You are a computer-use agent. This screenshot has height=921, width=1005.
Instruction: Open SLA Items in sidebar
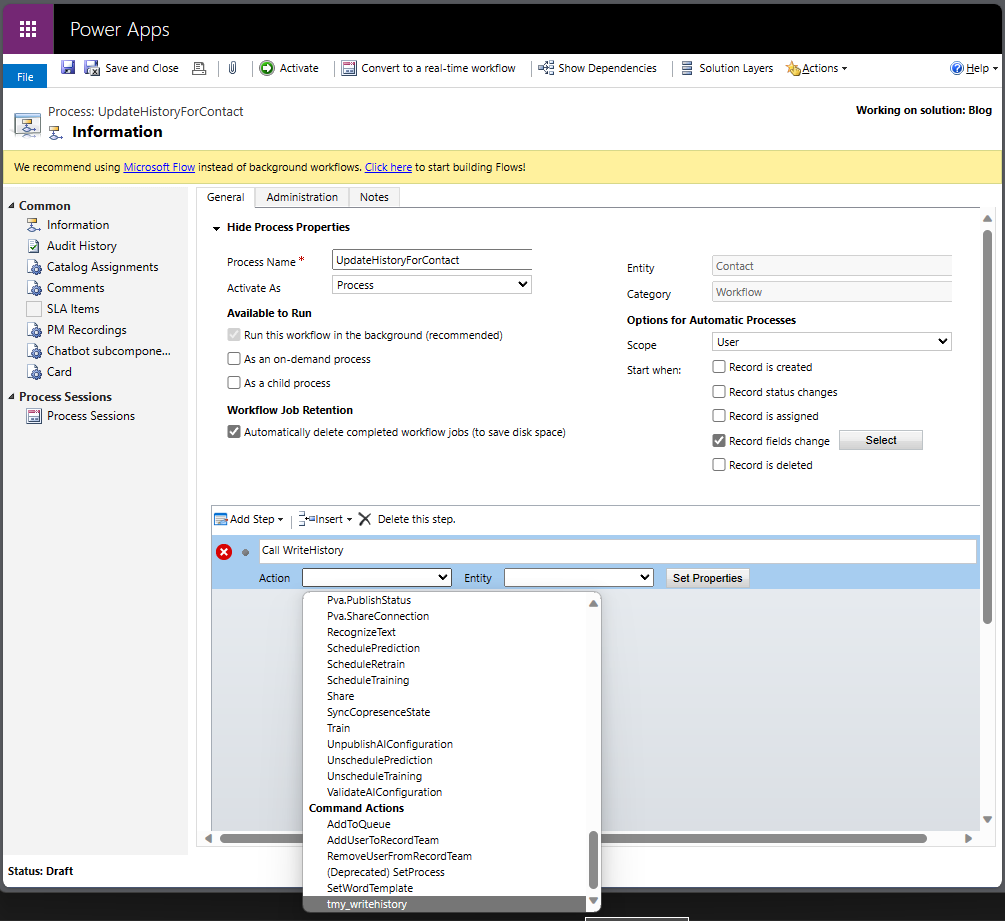point(72,309)
